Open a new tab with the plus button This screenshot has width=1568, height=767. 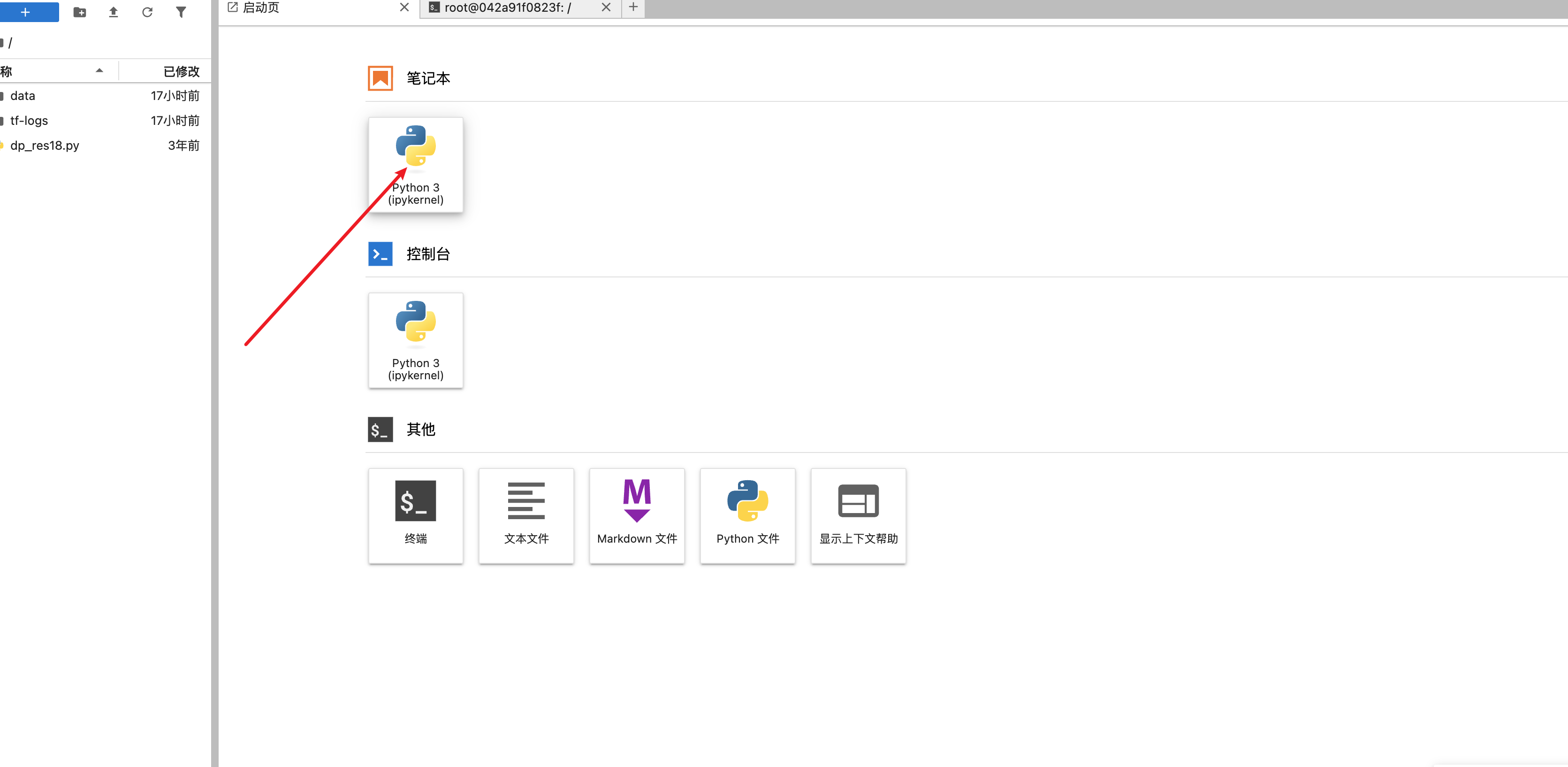(x=632, y=8)
